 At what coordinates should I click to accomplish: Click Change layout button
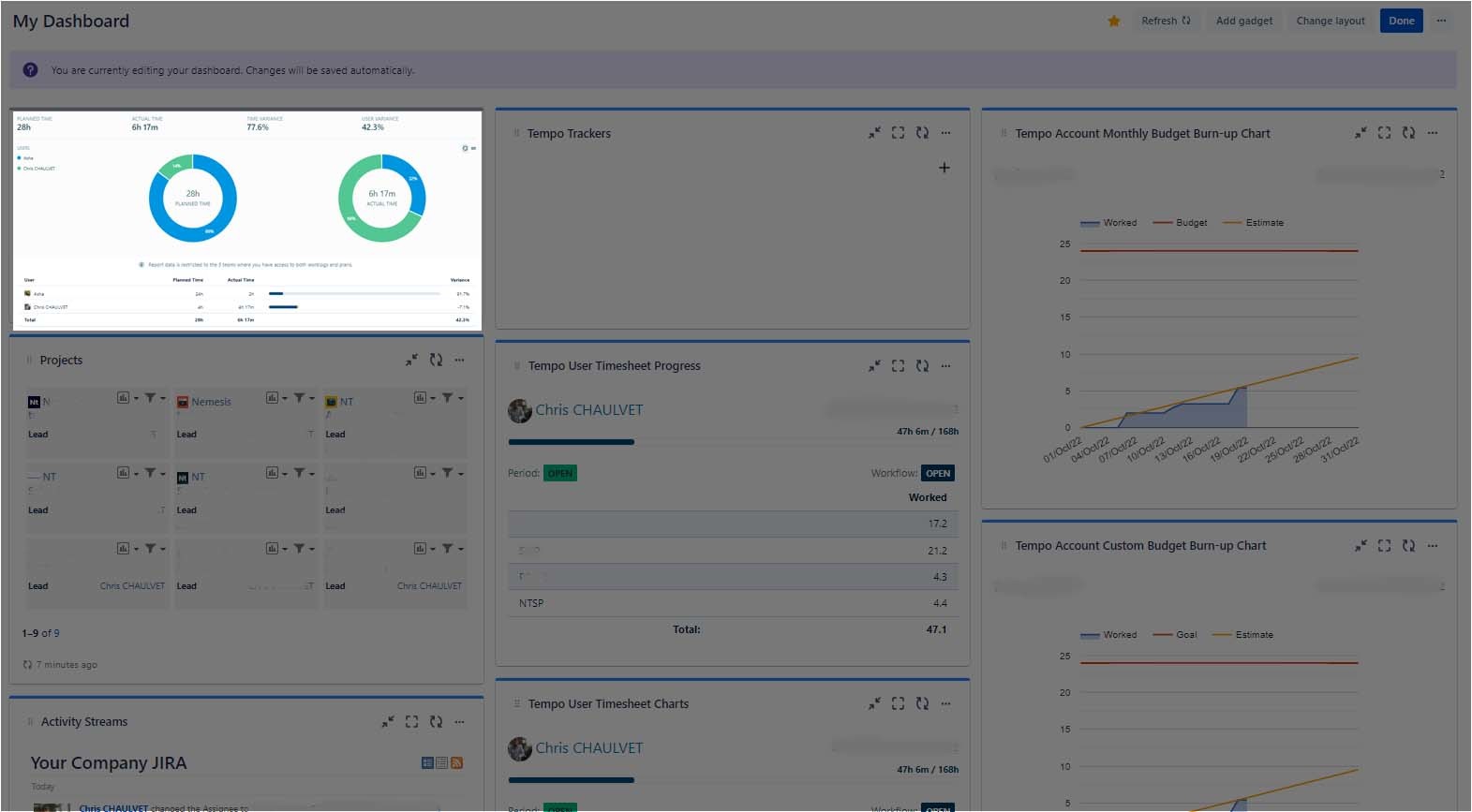click(1330, 21)
